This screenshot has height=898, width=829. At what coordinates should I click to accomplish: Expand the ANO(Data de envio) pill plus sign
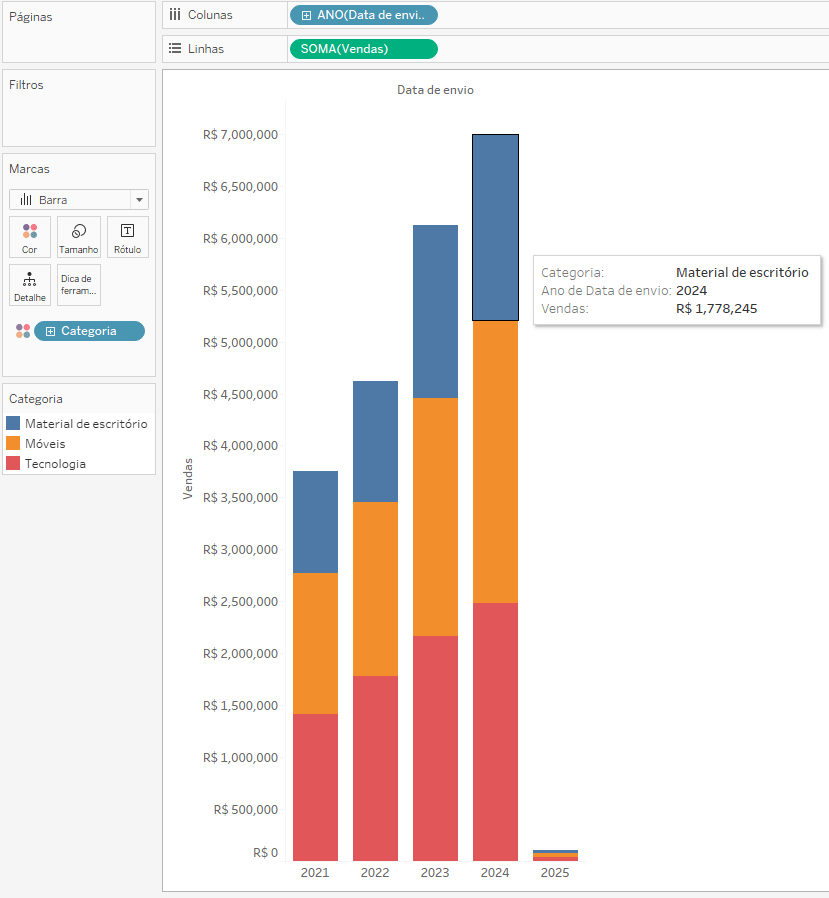coord(306,15)
